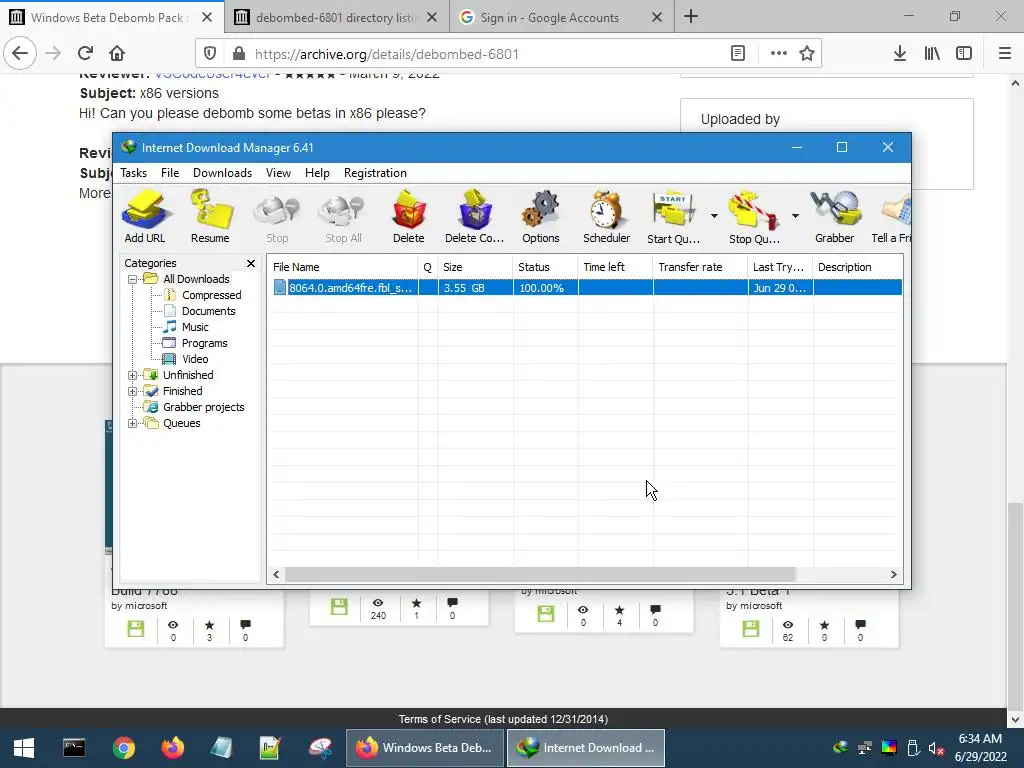The height and width of the screenshot is (768, 1024).
Task: Open Firefox downloads panel
Action: point(900,54)
